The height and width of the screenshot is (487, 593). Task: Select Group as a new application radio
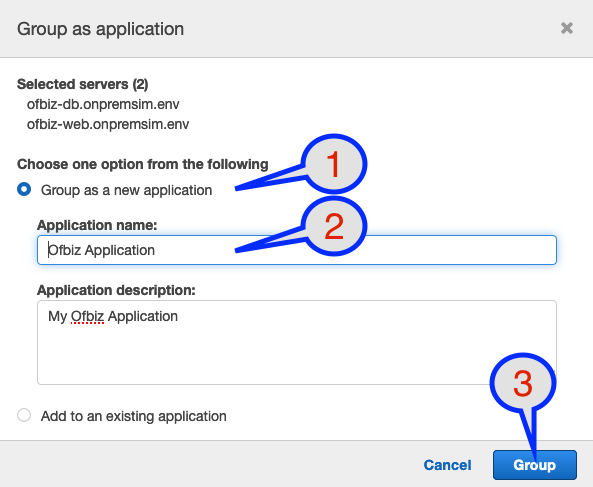(24, 189)
